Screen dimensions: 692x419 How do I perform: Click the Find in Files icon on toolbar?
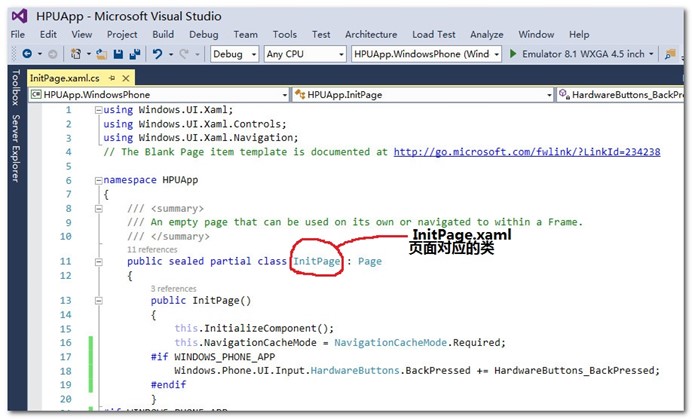[670, 54]
